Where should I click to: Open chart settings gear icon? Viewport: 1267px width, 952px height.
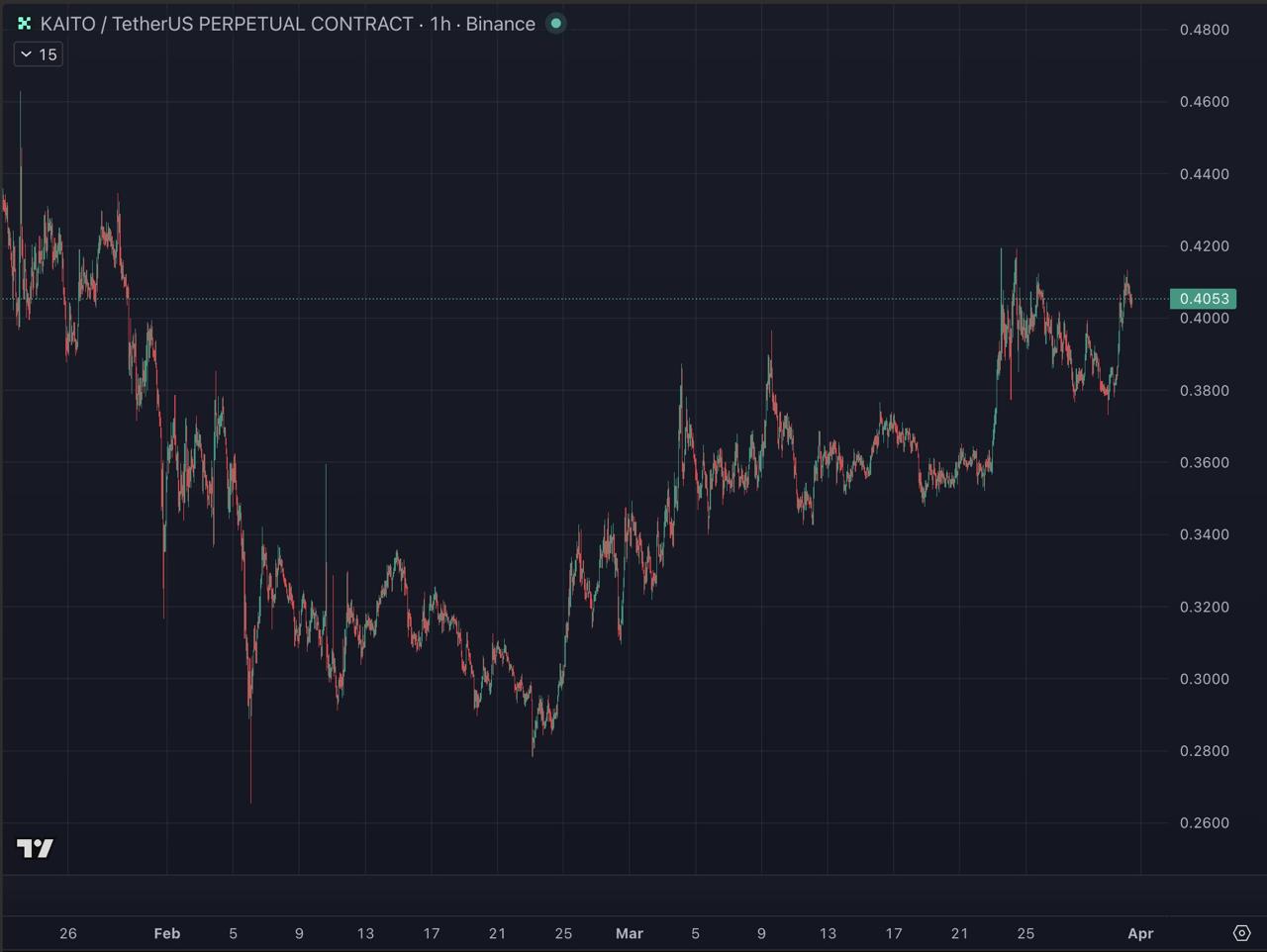pyautogui.click(x=1241, y=933)
